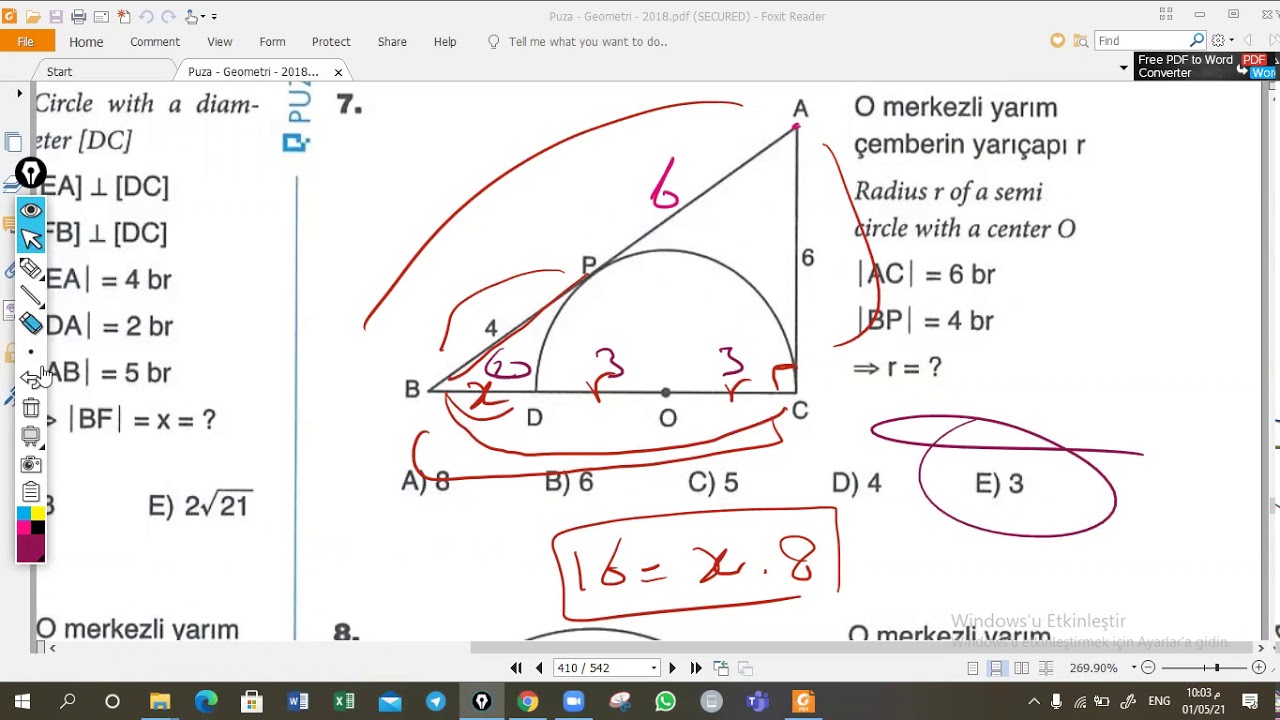Open the Pages panel icon in sidebar
Screen dimensions: 1280x720
13,142
